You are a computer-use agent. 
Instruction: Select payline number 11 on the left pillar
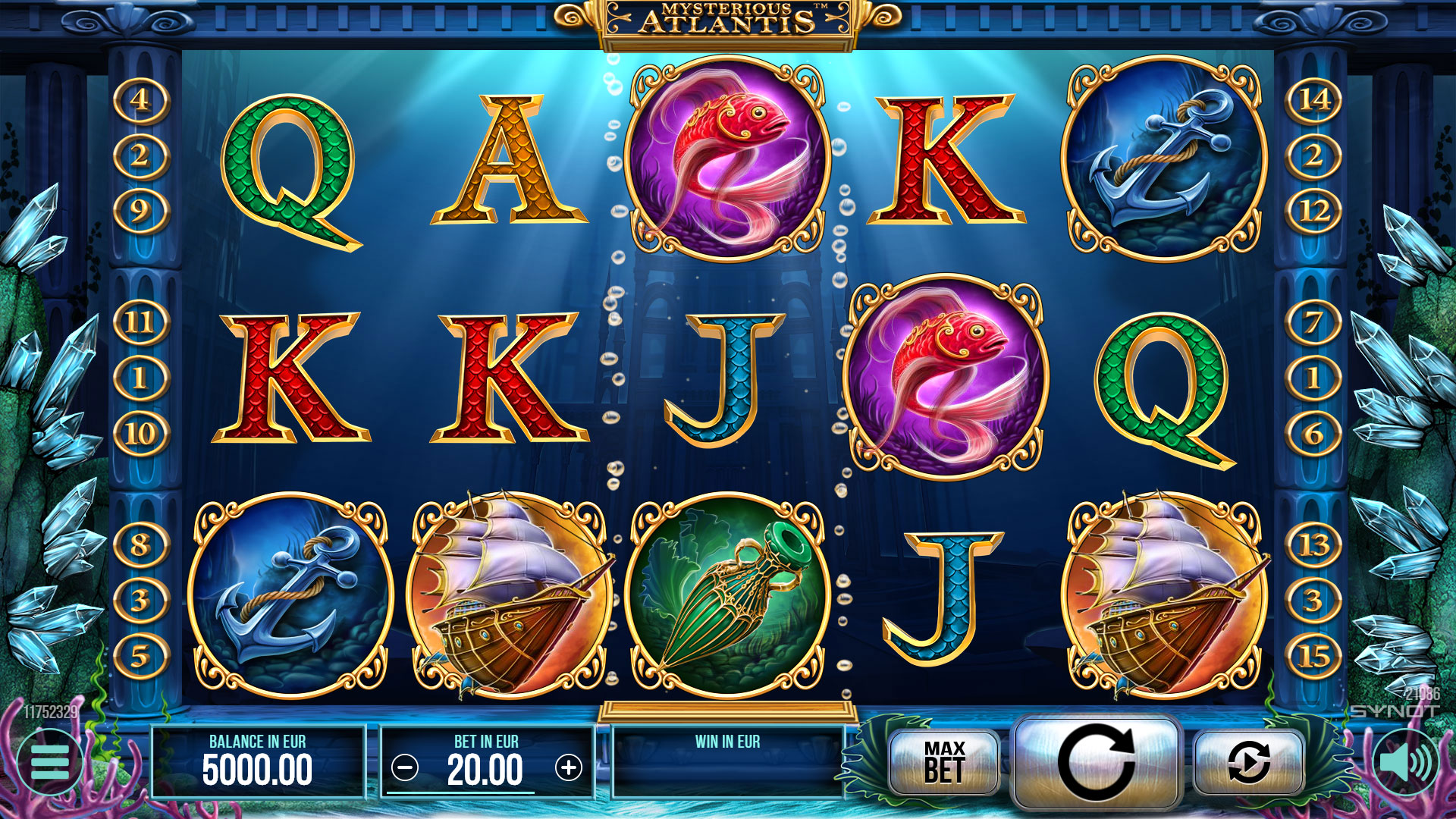pyautogui.click(x=140, y=322)
